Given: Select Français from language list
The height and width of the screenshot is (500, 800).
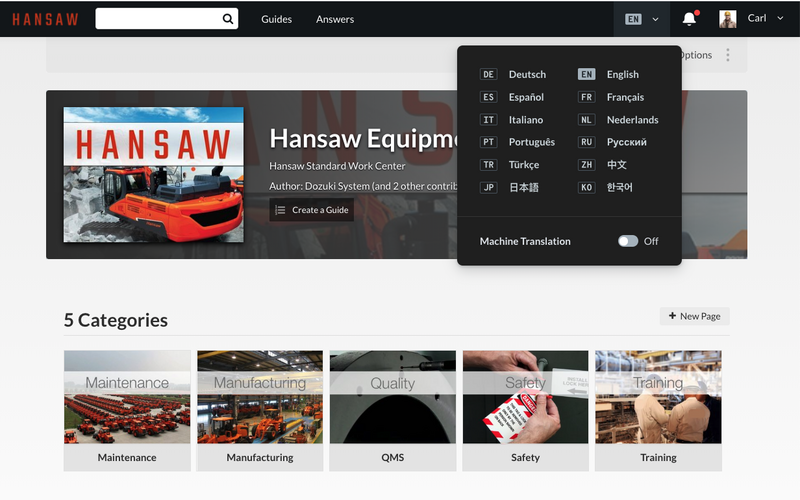Looking at the screenshot, I should (x=625, y=98).
